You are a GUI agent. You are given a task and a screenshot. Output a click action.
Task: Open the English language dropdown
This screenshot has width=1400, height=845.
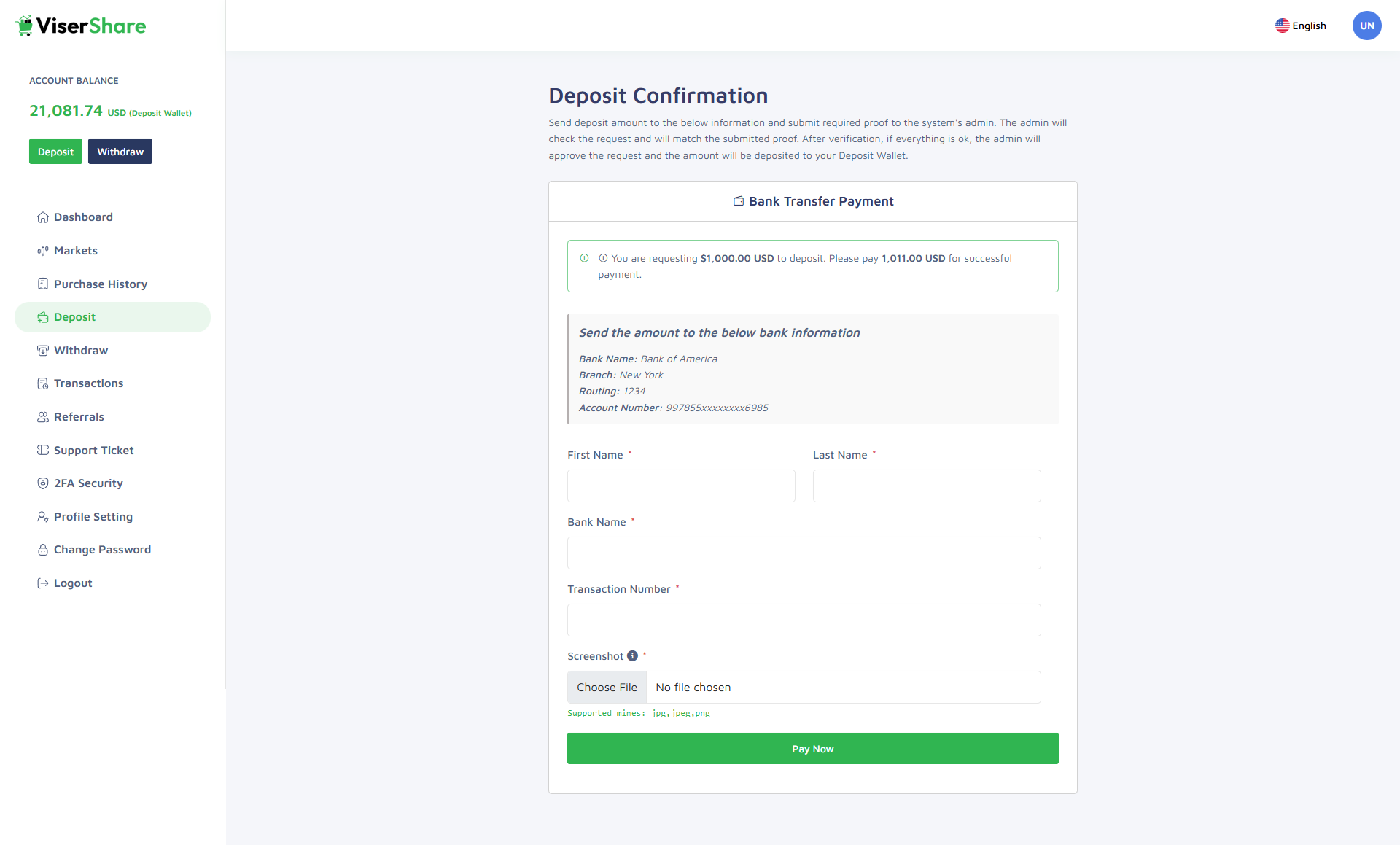tap(1301, 26)
